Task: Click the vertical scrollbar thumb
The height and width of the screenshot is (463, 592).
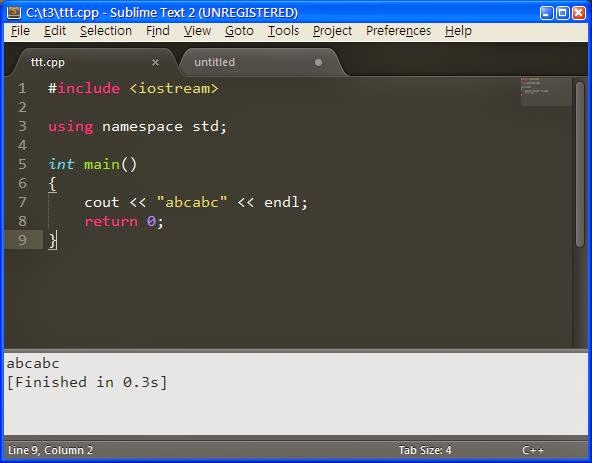Action: [x=580, y=164]
